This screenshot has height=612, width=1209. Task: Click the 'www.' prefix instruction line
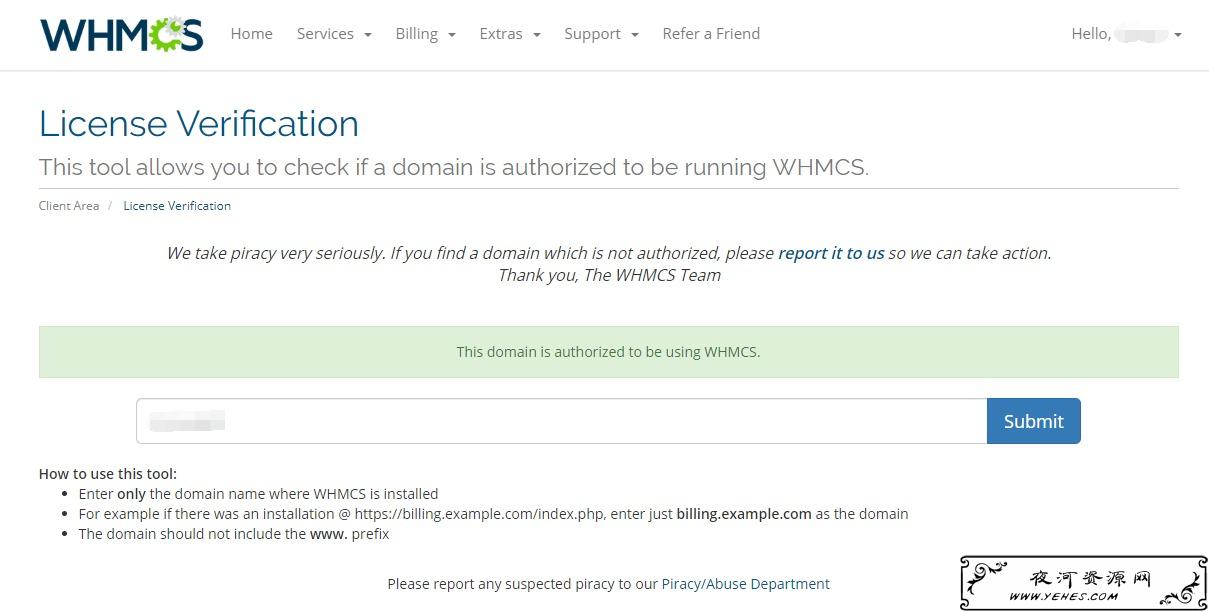tap(234, 534)
